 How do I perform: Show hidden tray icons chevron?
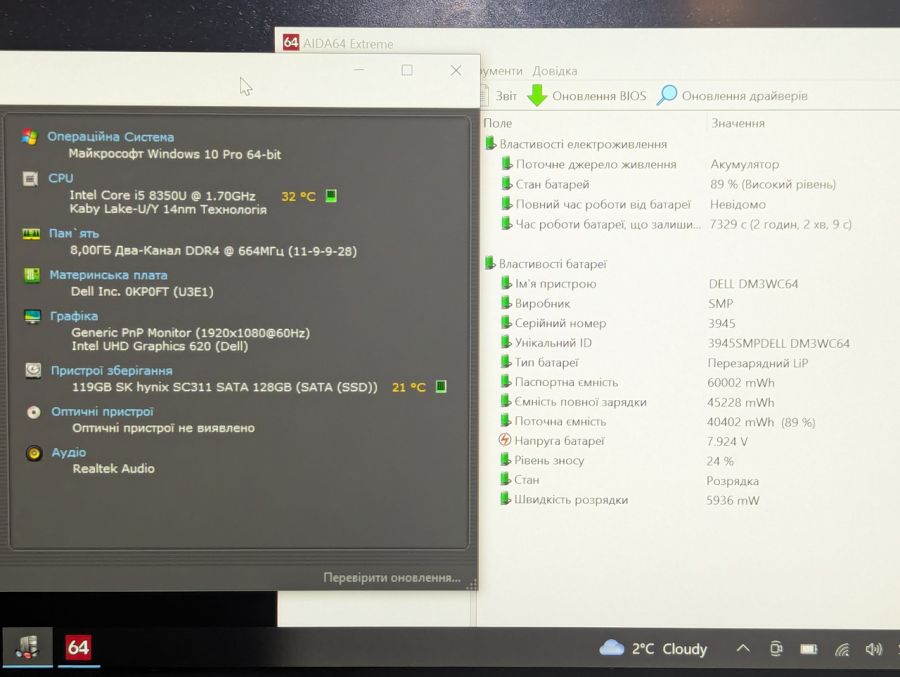tap(743, 649)
